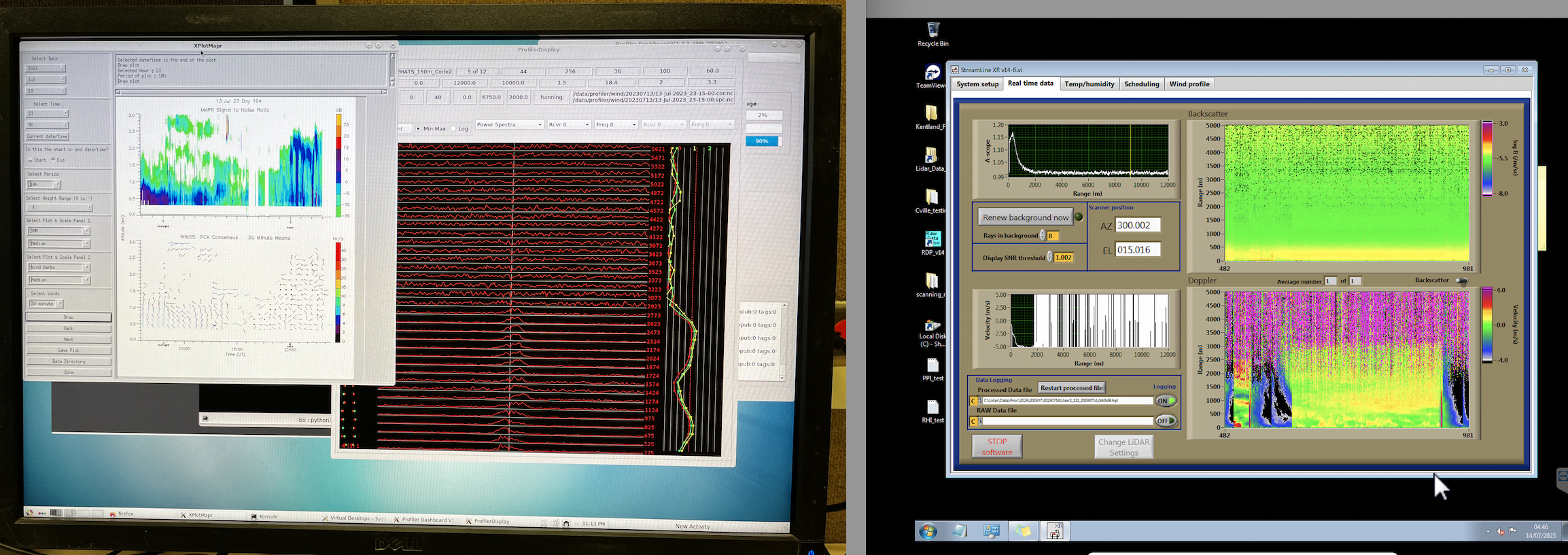This screenshot has width=1568, height=555.
Task: Open the RDP_v14 raw data icon
Action: [932, 240]
